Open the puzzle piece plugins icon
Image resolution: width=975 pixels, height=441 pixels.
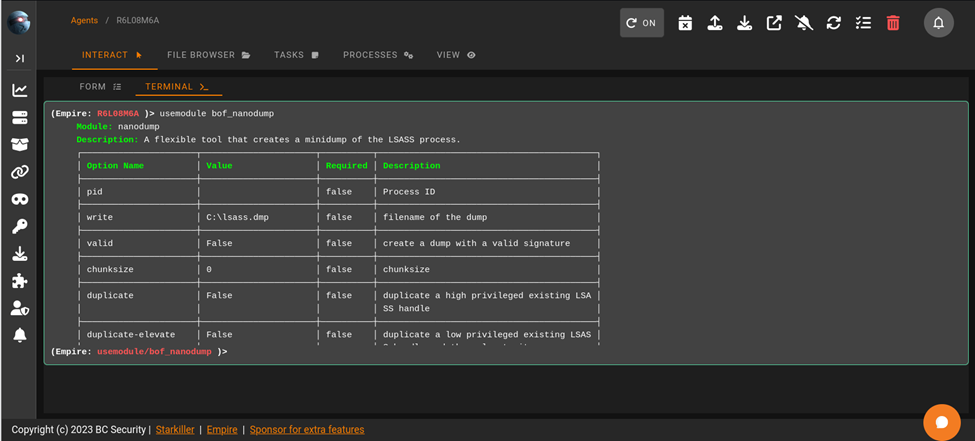(x=19, y=281)
